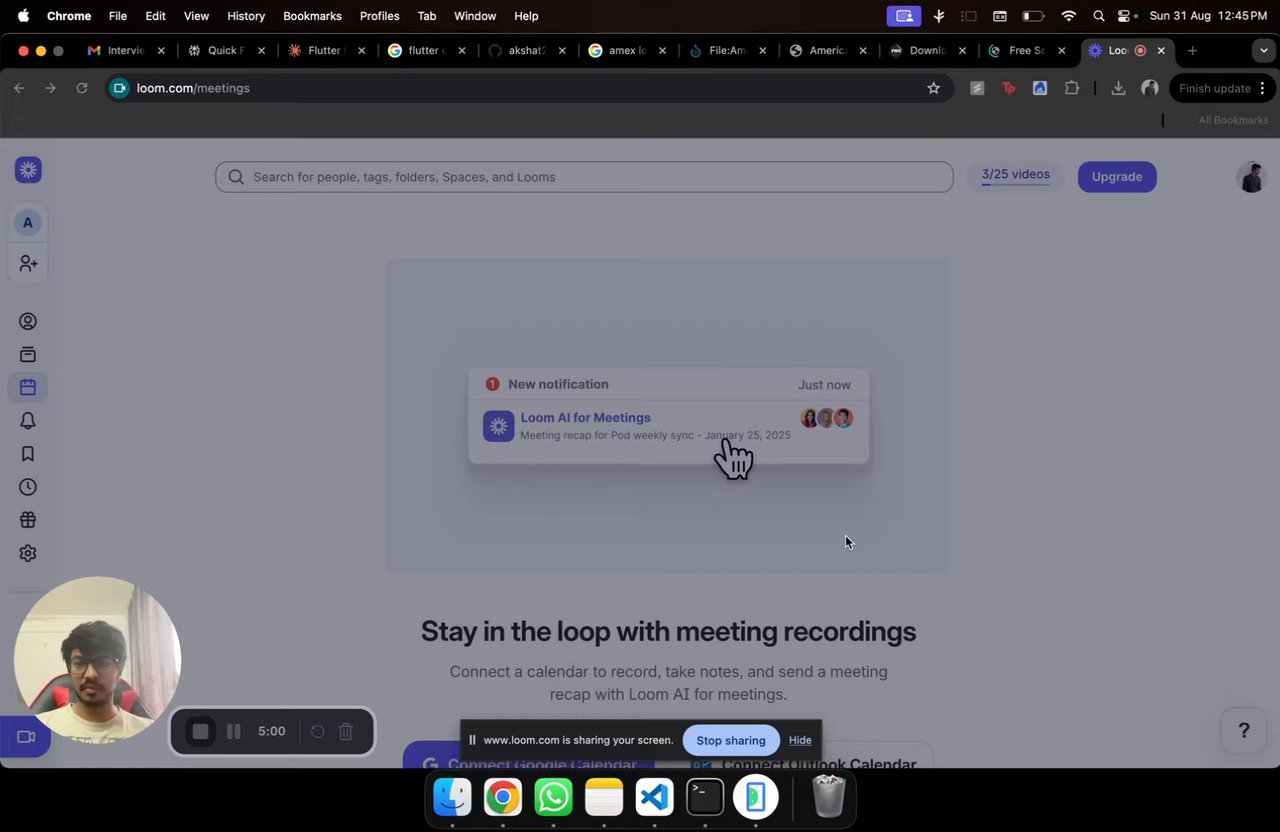1280x832 pixels.
Task: Open a new tab with plus button
Action: pyautogui.click(x=1192, y=50)
